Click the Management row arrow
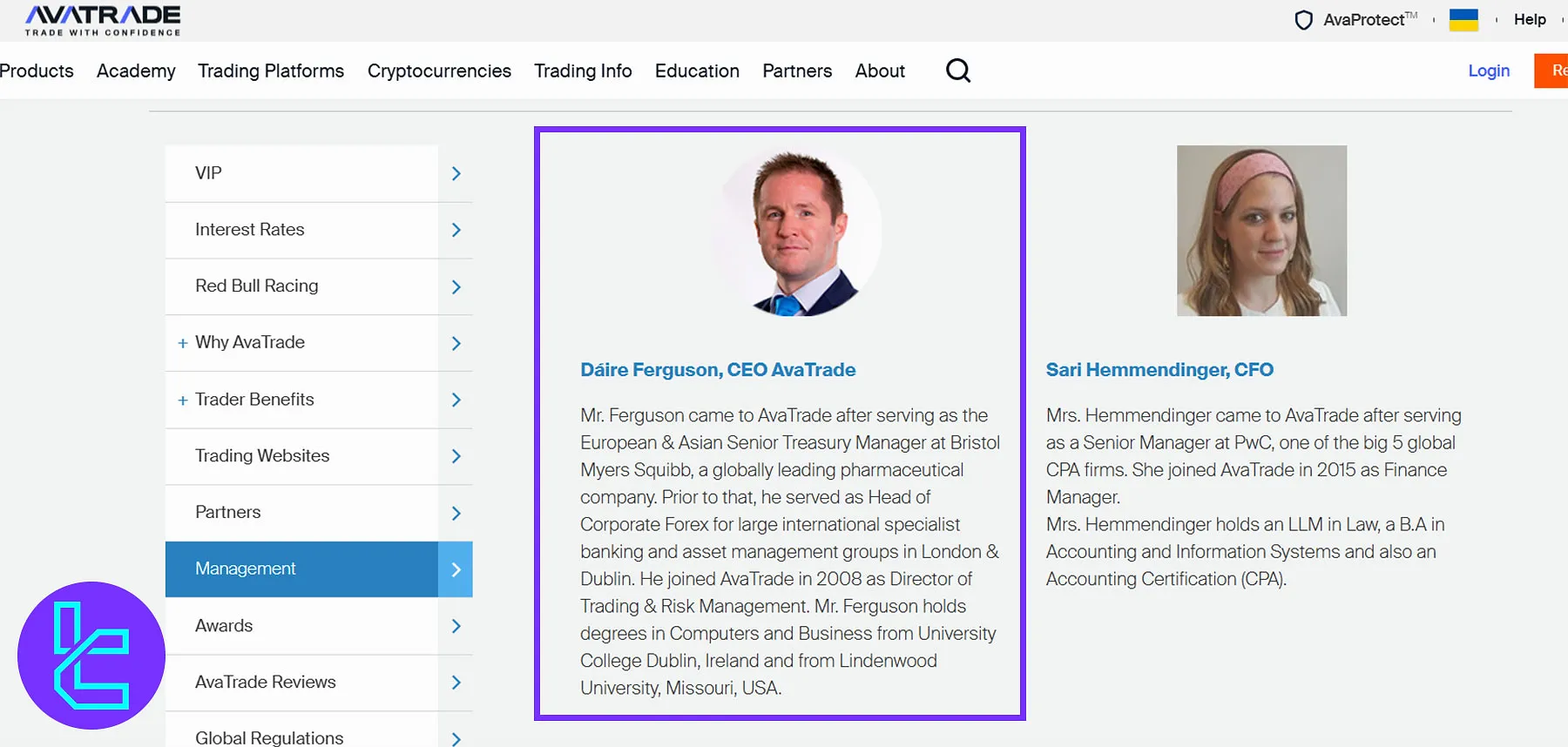This screenshot has width=1568, height=747. tap(456, 569)
